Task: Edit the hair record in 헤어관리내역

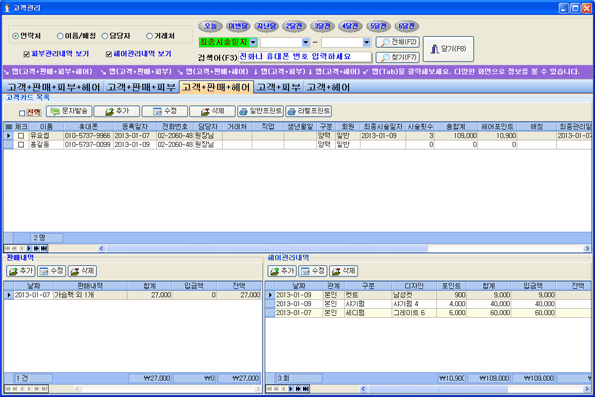Action: pyautogui.click(x=313, y=271)
